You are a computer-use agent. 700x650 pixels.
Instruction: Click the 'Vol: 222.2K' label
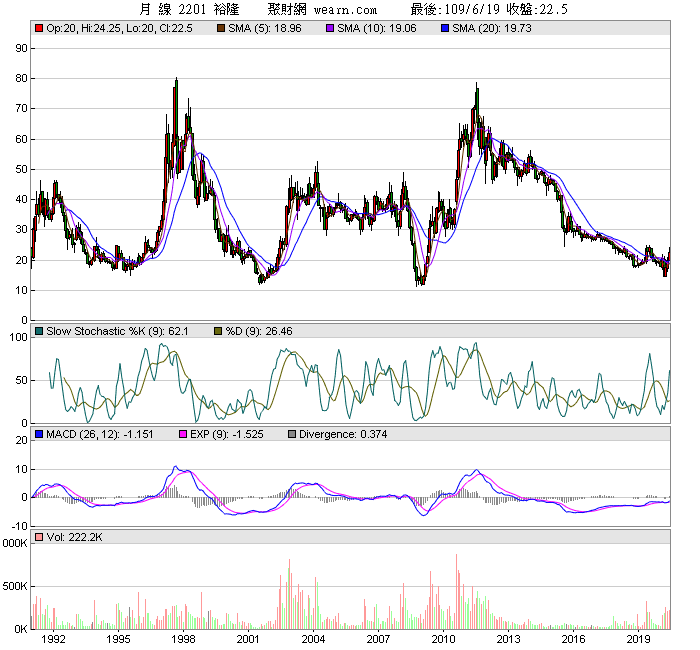pyautogui.click(x=74, y=537)
